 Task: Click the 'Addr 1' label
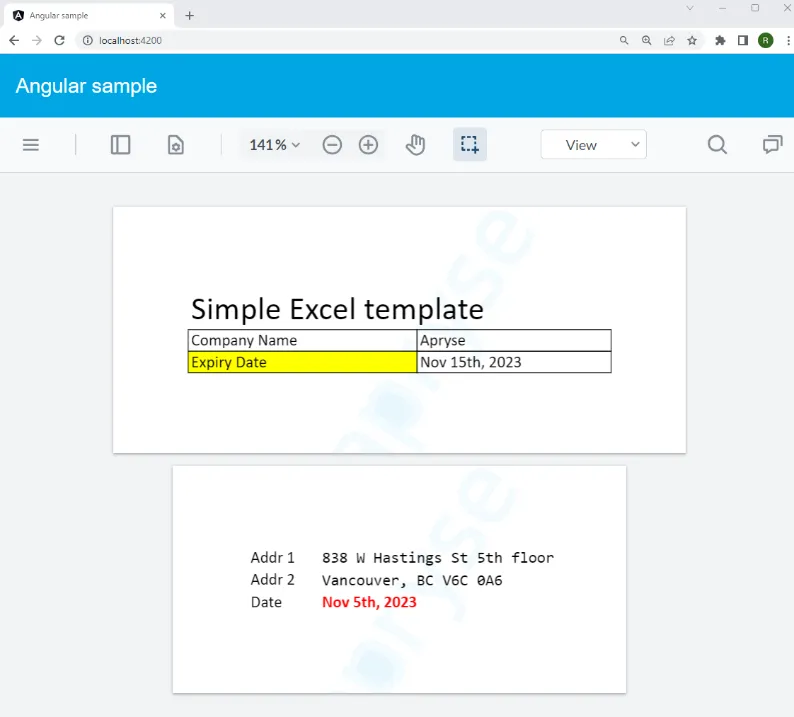[x=272, y=557]
